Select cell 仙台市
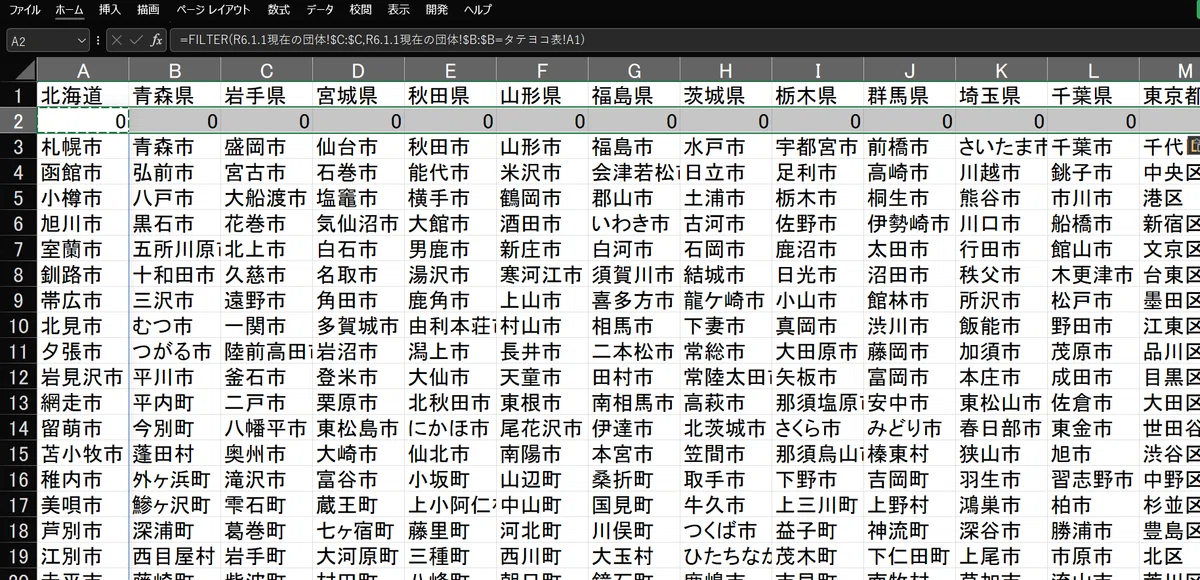Viewport: 1200px width, 580px height. click(358, 147)
